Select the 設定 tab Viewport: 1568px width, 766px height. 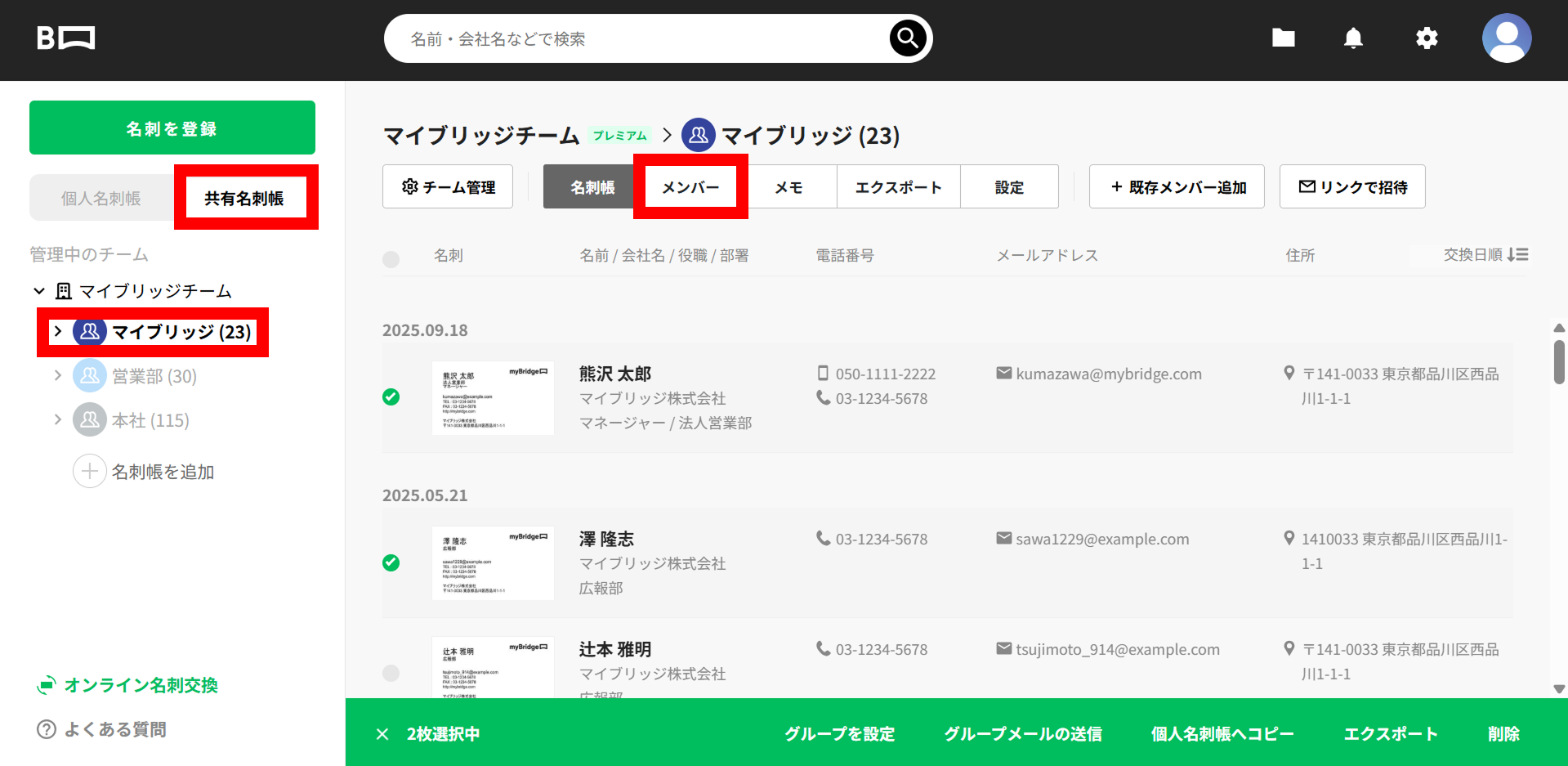1009,187
